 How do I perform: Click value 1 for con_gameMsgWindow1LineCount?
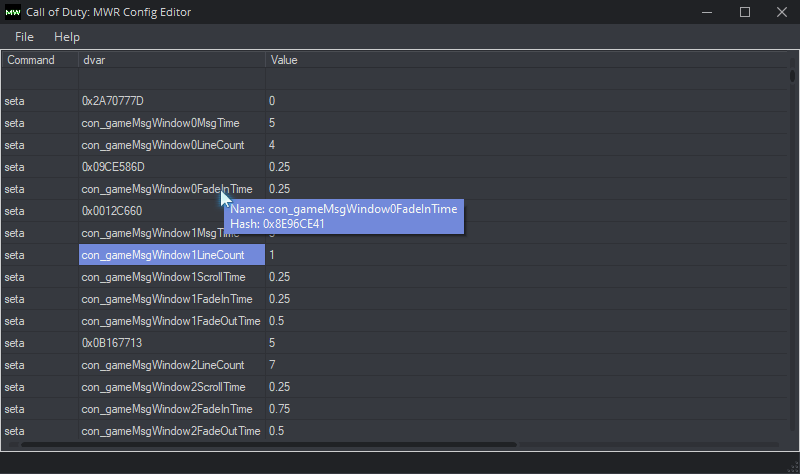(x=527, y=255)
